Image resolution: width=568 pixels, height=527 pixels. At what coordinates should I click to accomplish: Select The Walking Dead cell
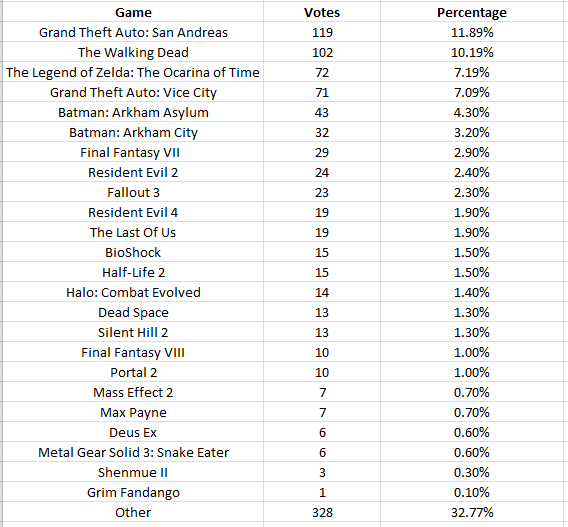pyautogui.click(x=133, y=52)
